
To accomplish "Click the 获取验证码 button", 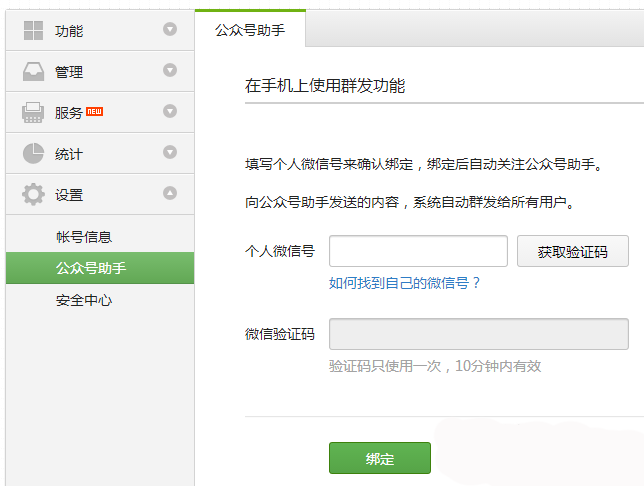I will point(572,252).
